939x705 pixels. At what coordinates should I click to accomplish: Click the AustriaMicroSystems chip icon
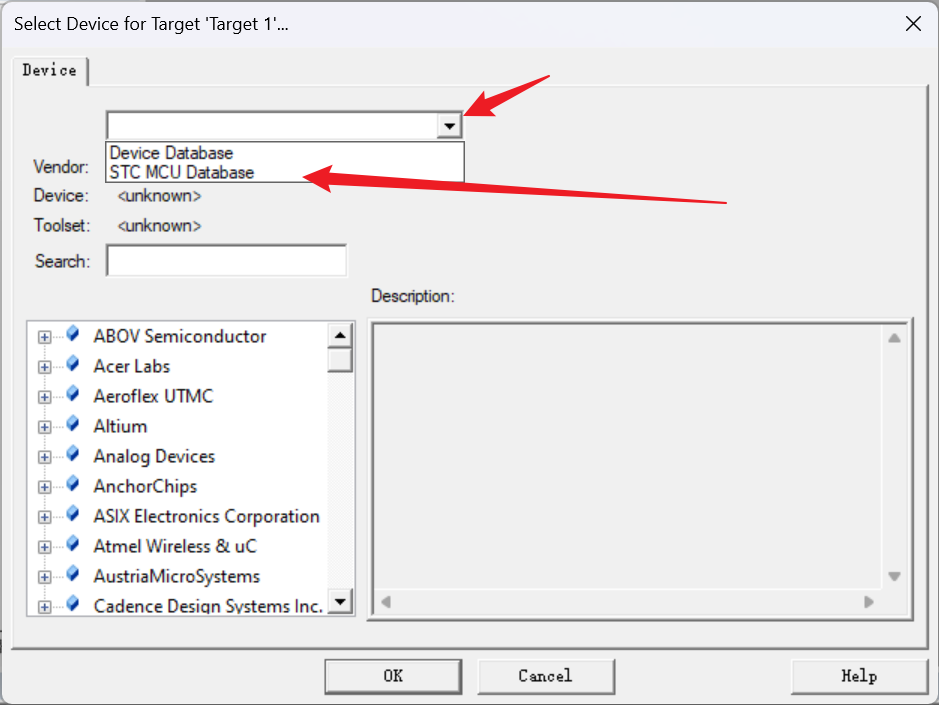[x=72, y=573]
